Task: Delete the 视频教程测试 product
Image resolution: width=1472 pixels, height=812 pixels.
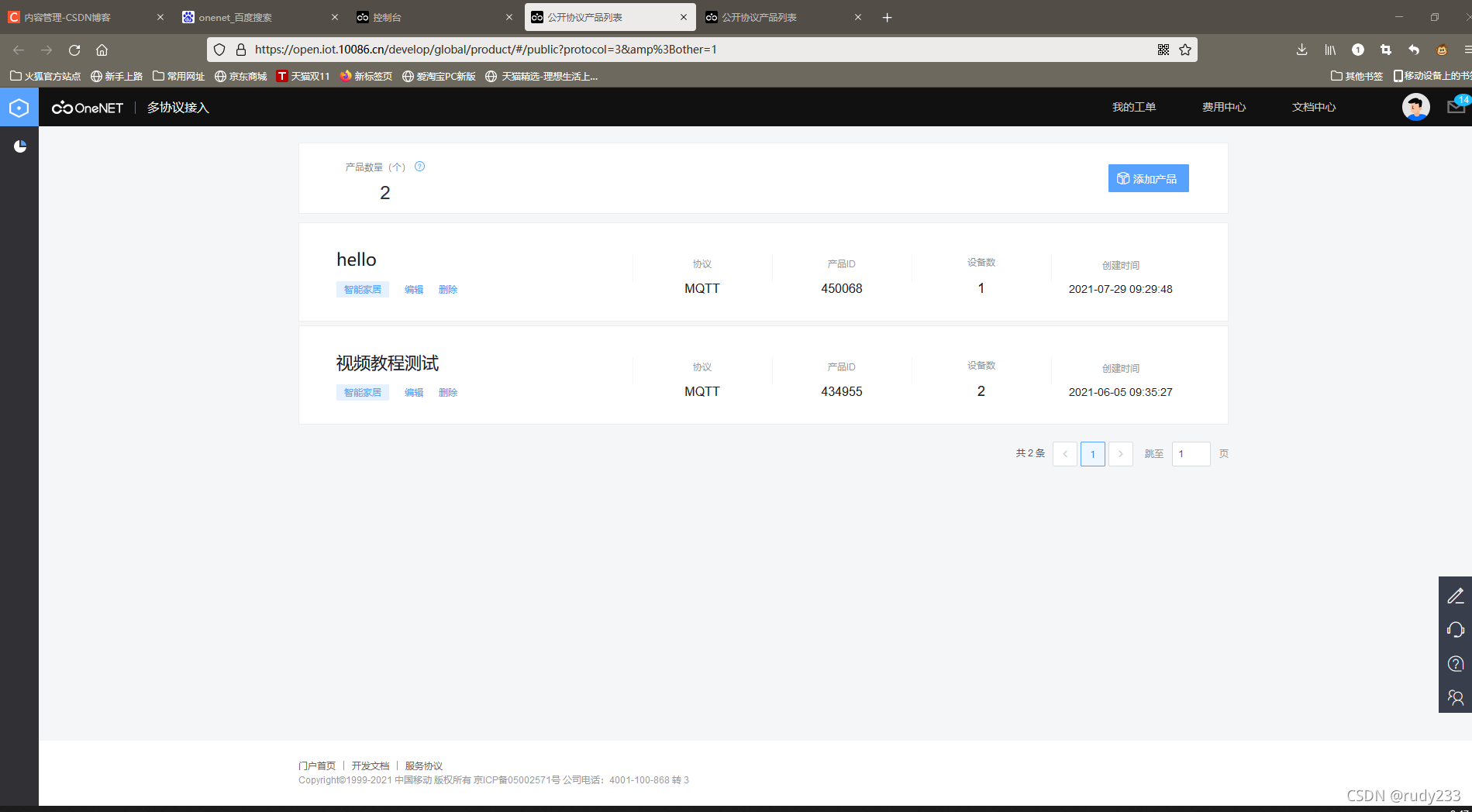Action: click(x=448, y=393)
